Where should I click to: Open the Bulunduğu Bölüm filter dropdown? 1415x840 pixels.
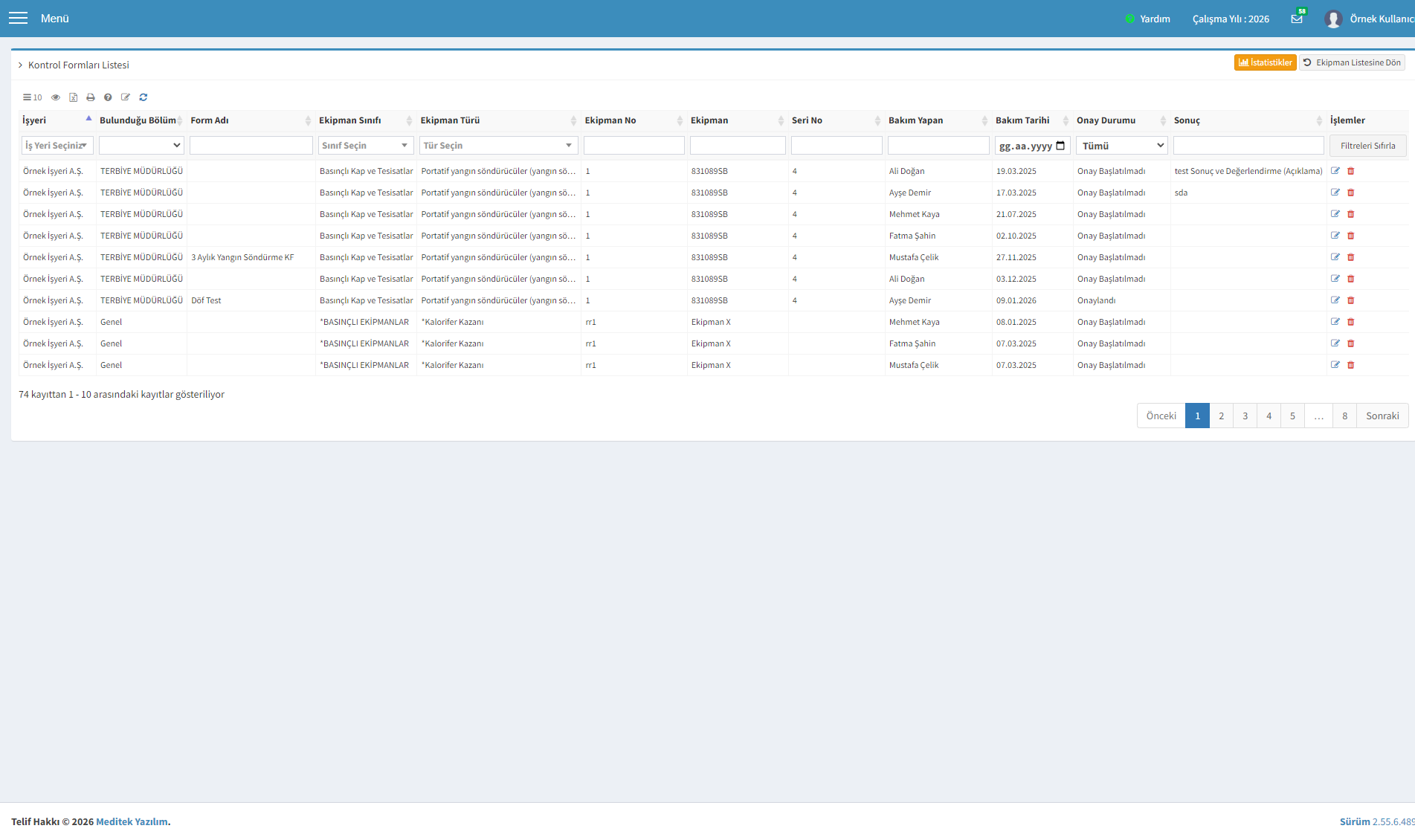coord(141,146)
